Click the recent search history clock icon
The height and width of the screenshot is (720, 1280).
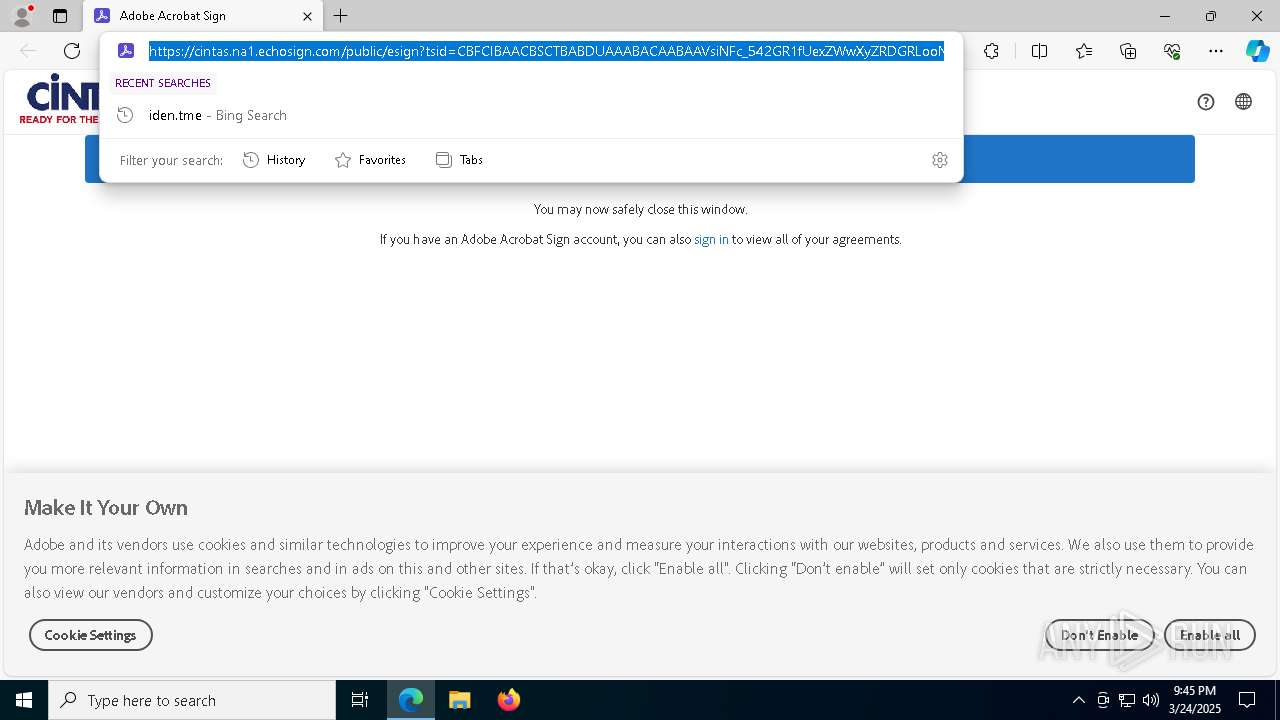pyautogui.click(x=125, y=115)
